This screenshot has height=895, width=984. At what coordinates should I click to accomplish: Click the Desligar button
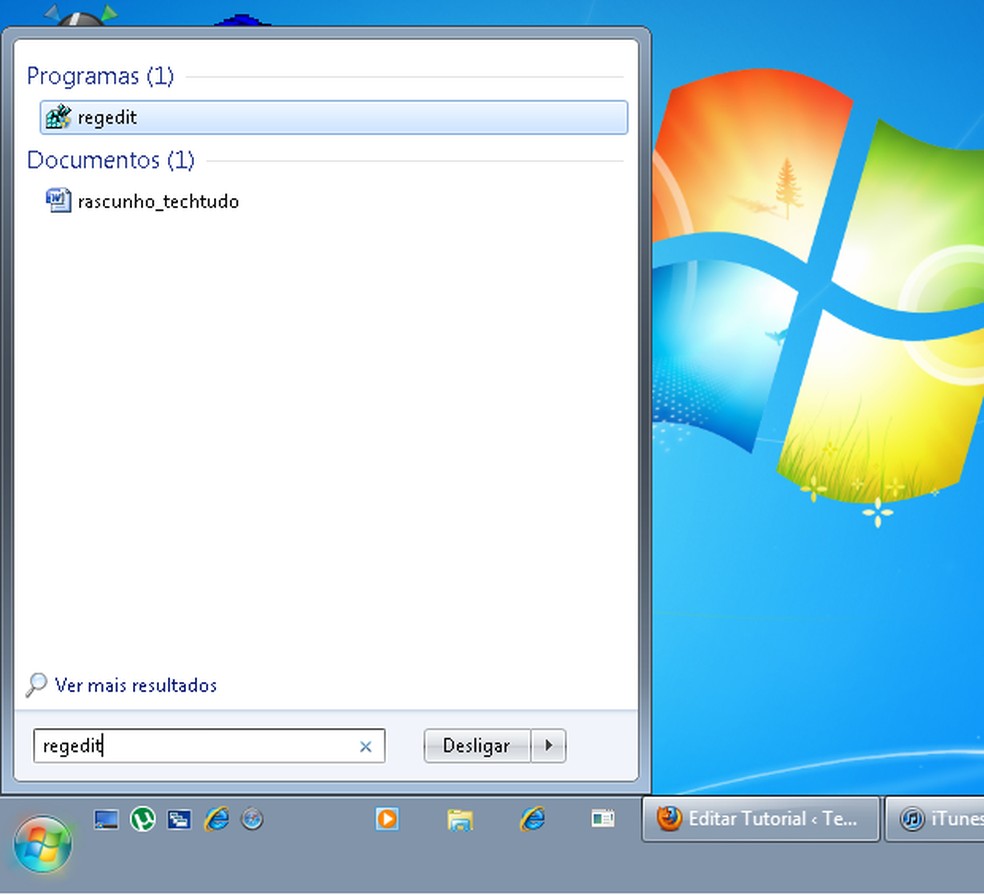point(477,745)
